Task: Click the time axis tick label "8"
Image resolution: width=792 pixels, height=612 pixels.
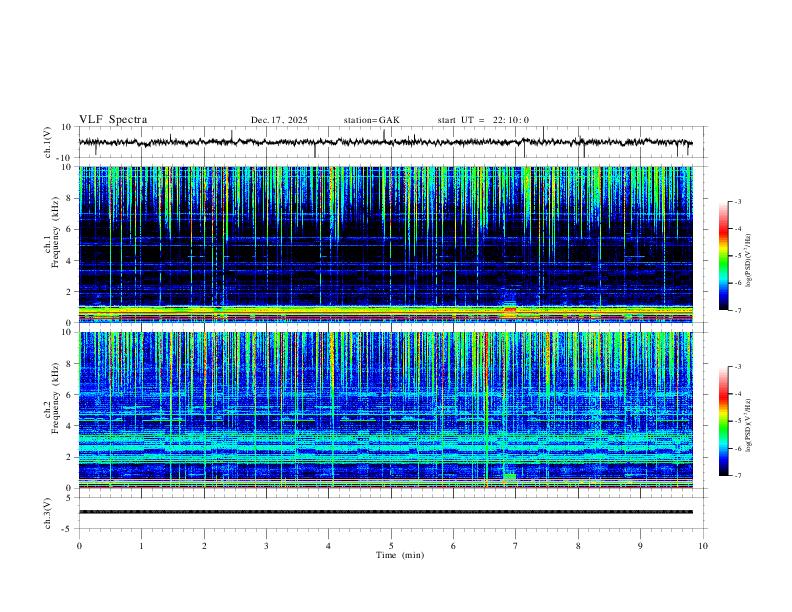Action: pyautogui.click(x=578, y=546)
